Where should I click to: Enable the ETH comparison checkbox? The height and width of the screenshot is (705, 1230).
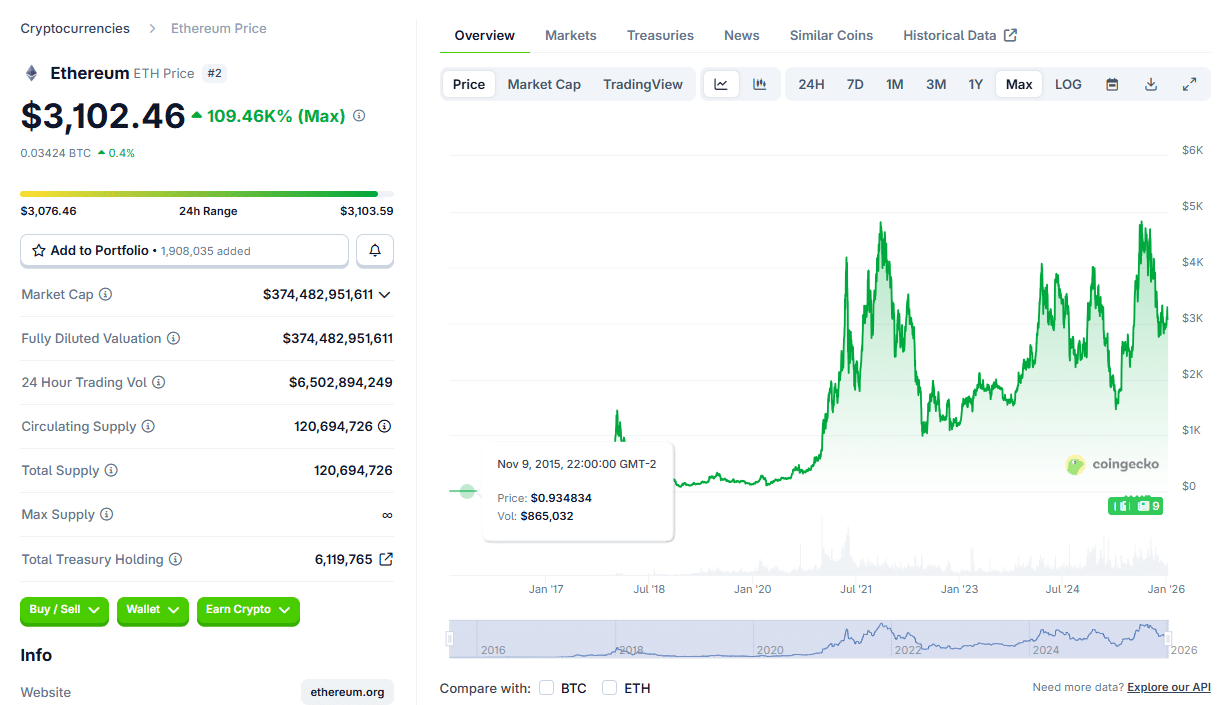(609, 688)
